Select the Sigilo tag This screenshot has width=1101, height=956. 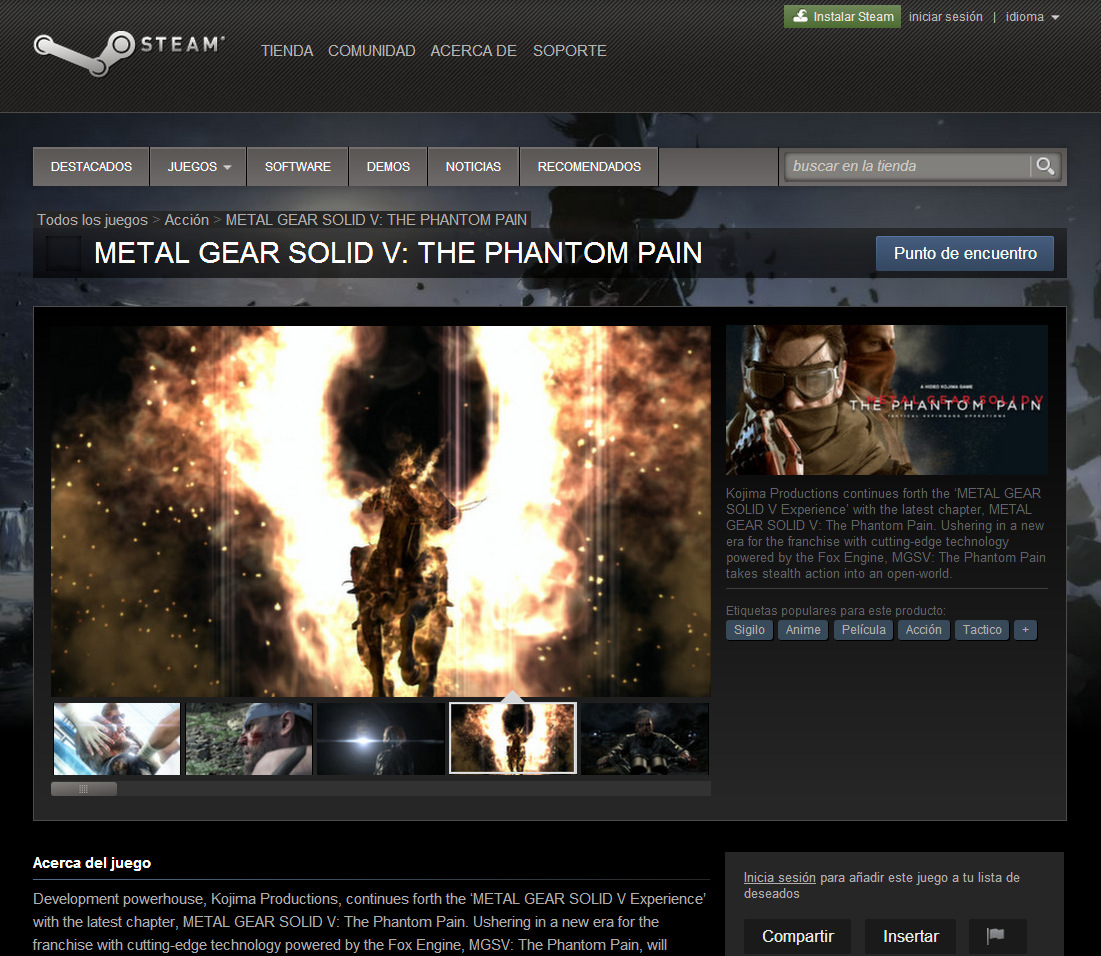click(749, 629)
